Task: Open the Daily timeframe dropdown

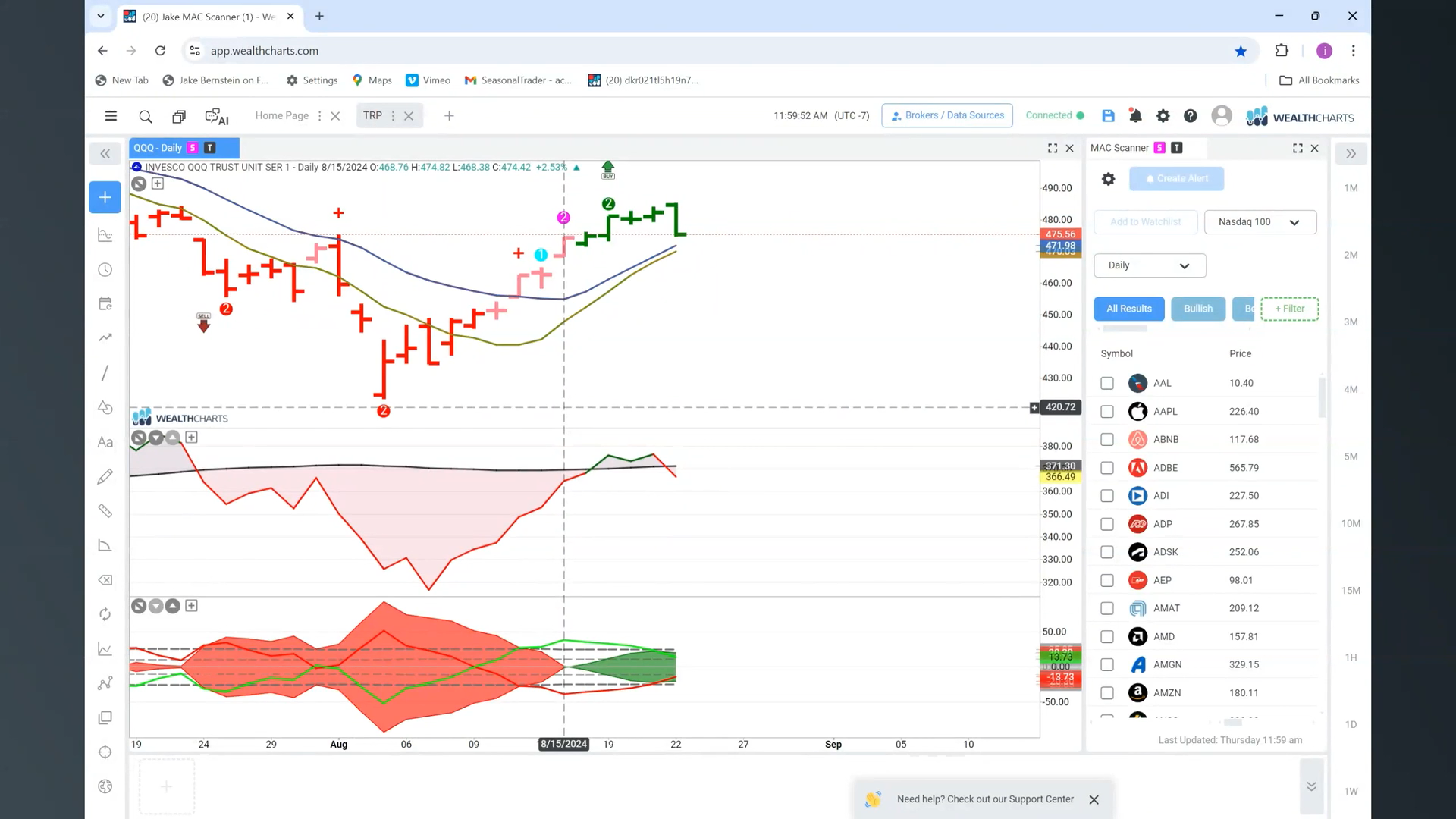Action: tap(1150, 265)
